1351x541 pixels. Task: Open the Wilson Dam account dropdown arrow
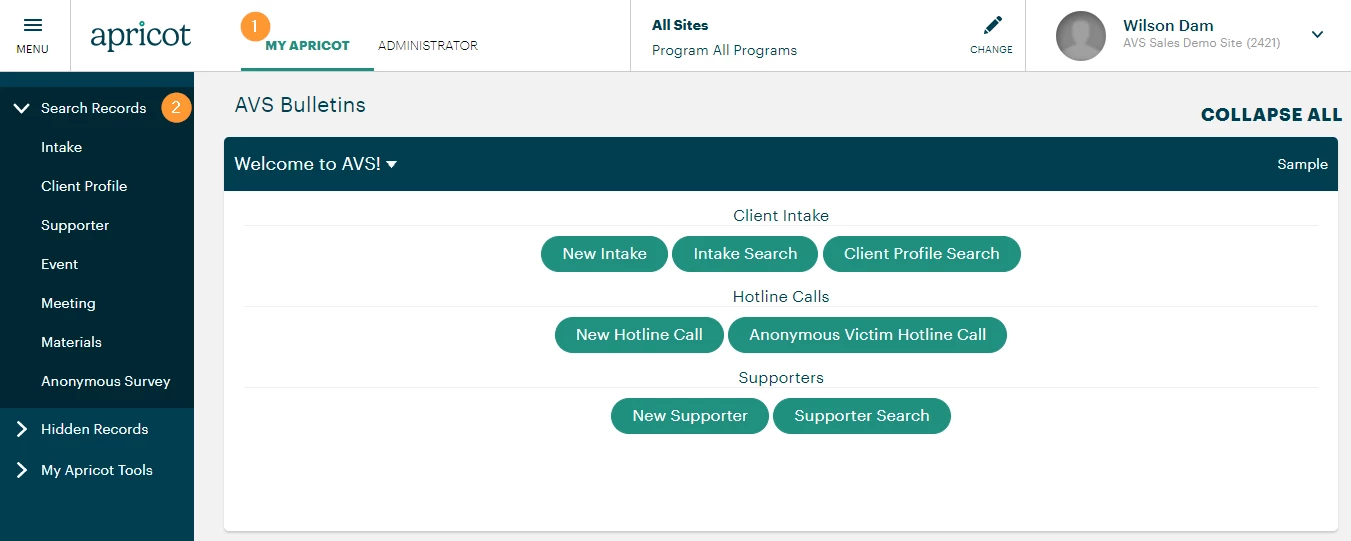click(x=1317, y=35)
